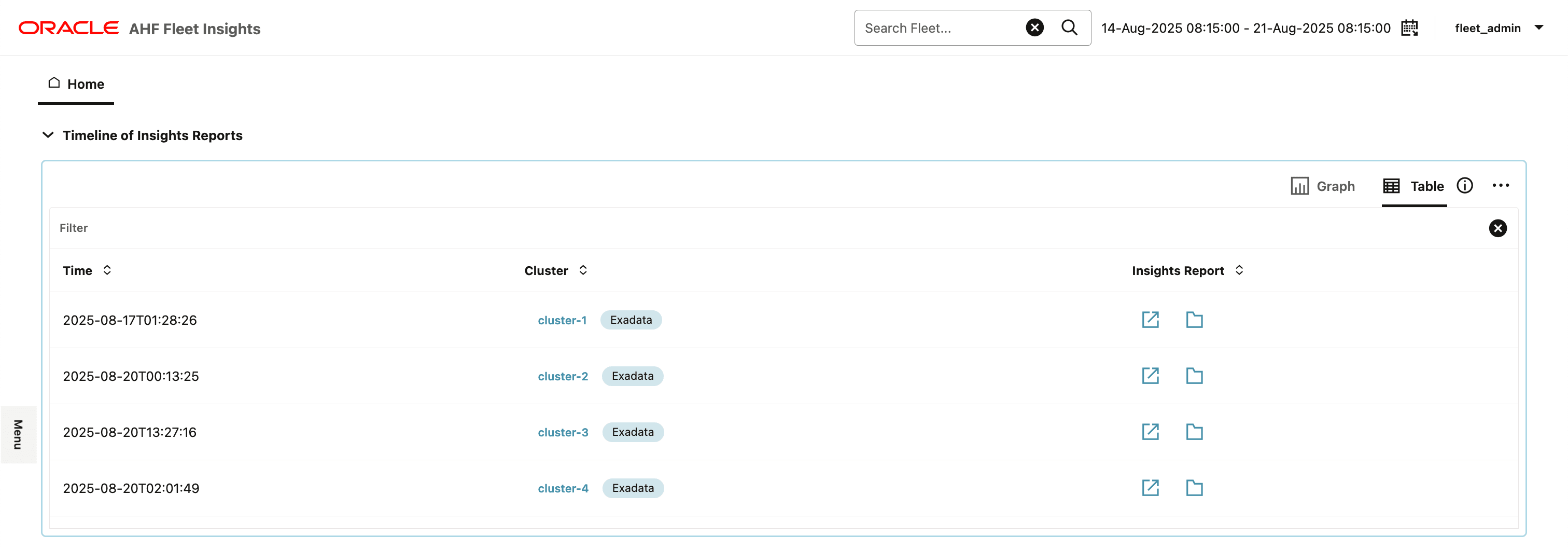
Task: Click into the Filter input field
Action: tap(731, 228)
